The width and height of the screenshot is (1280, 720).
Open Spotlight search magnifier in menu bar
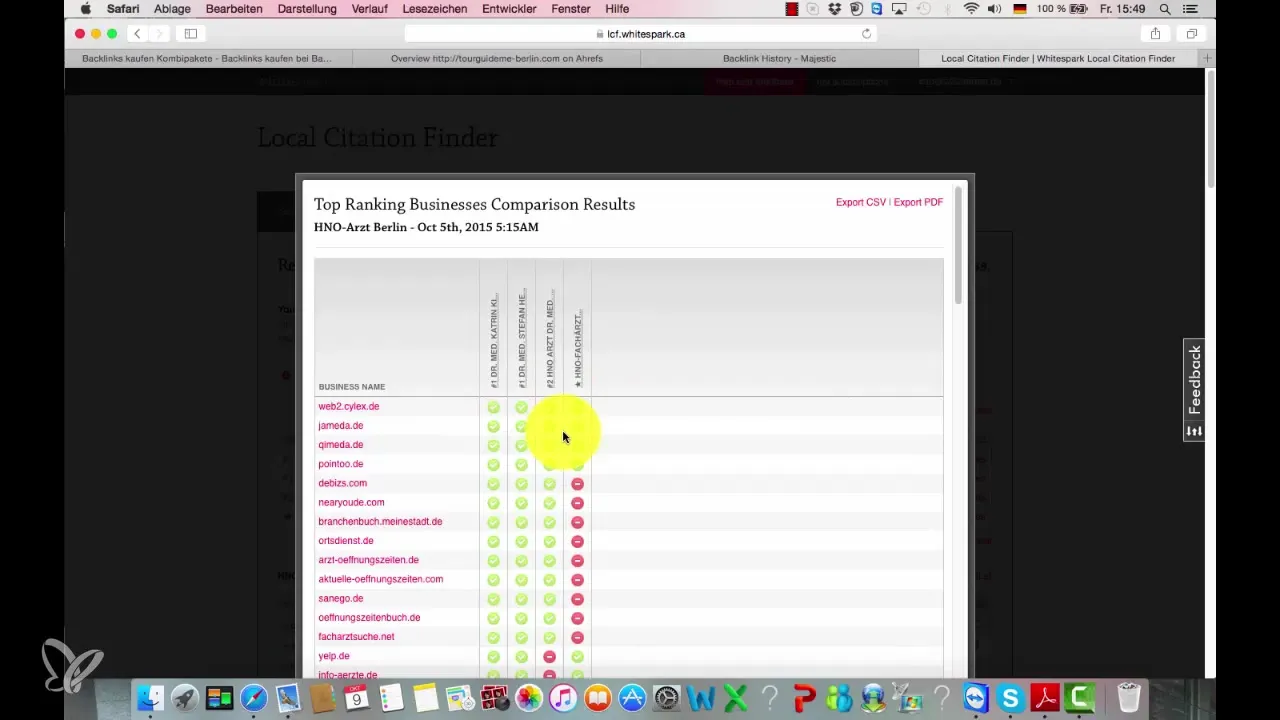pos(1165,9)
